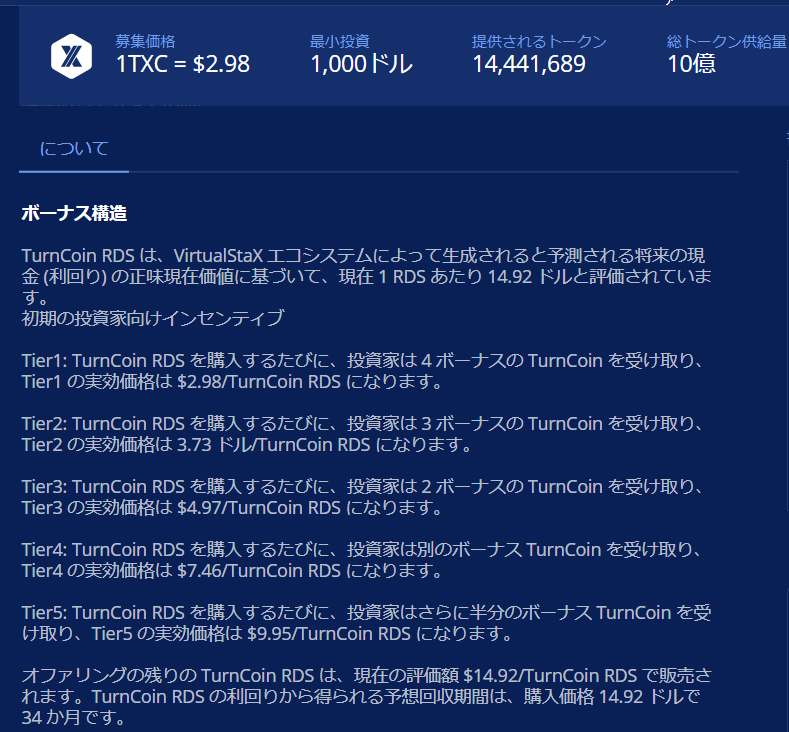
Task: Select the 14,441,689 token count
Action: [529, 64]
